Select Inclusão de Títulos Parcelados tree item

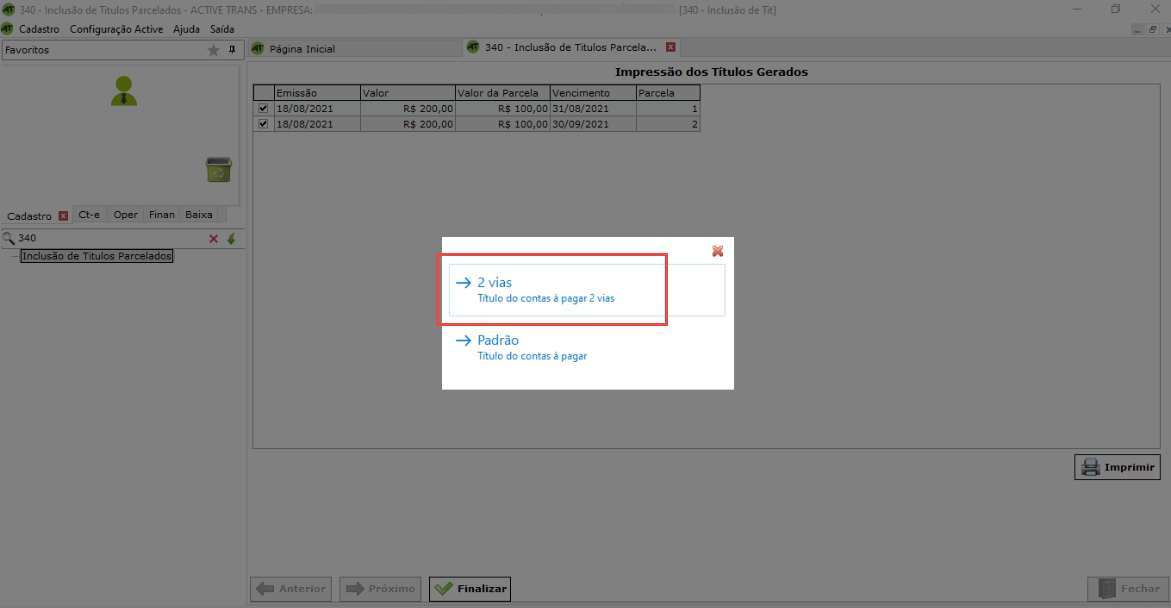(x=97, y=257)
